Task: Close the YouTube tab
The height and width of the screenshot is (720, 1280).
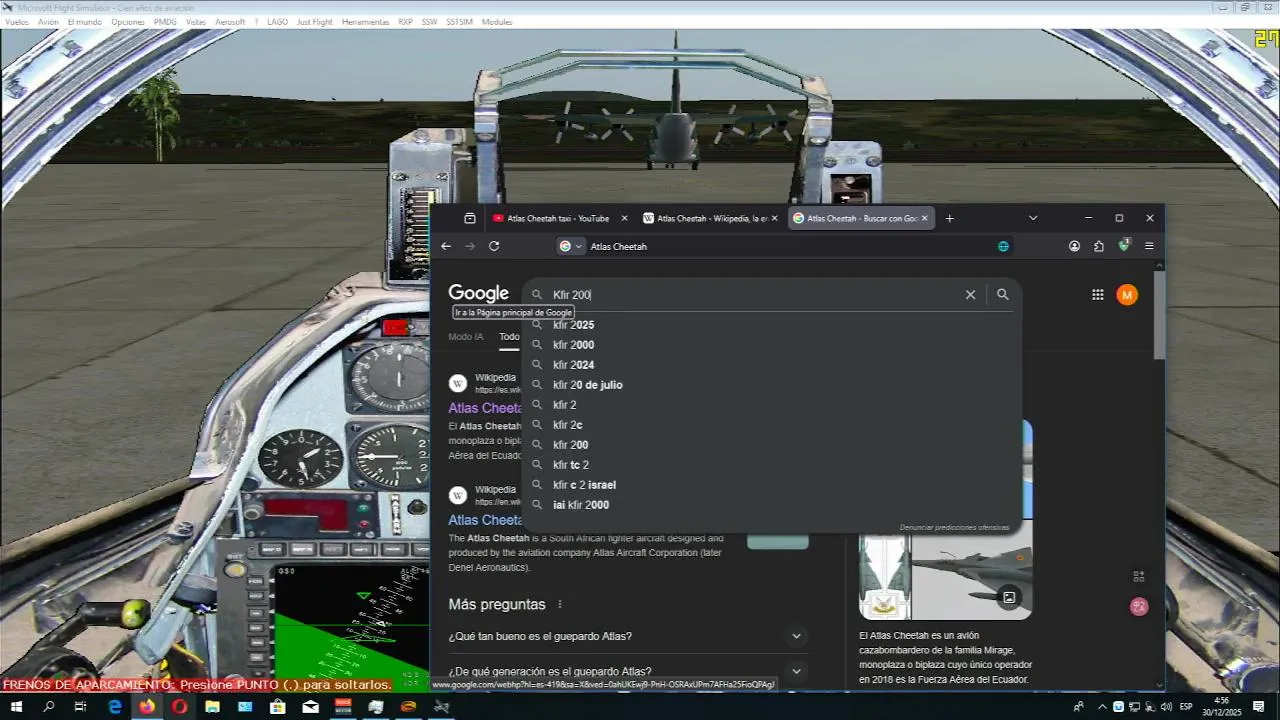Action: pyautogui.click(x=625, y=218)
